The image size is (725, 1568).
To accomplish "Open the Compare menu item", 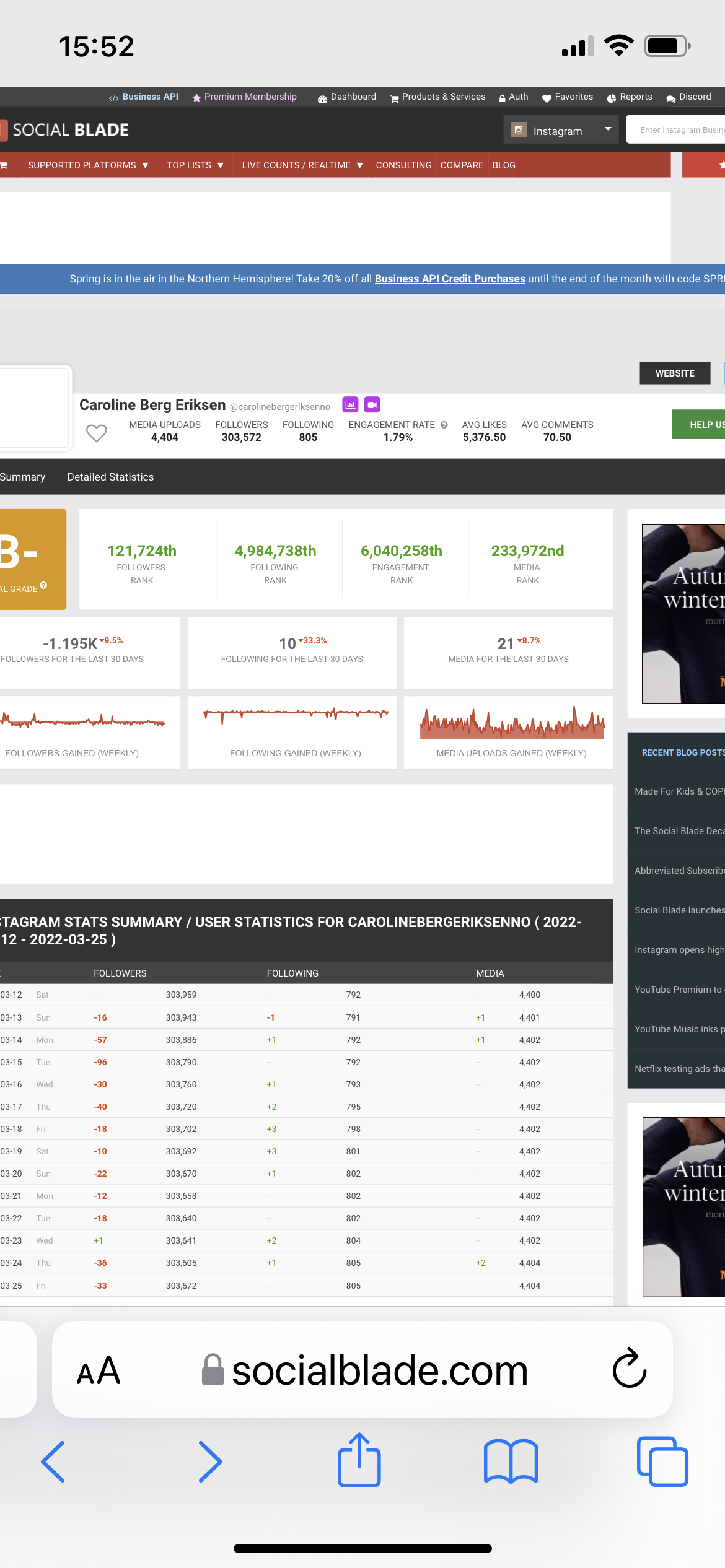I will (462, 165).
